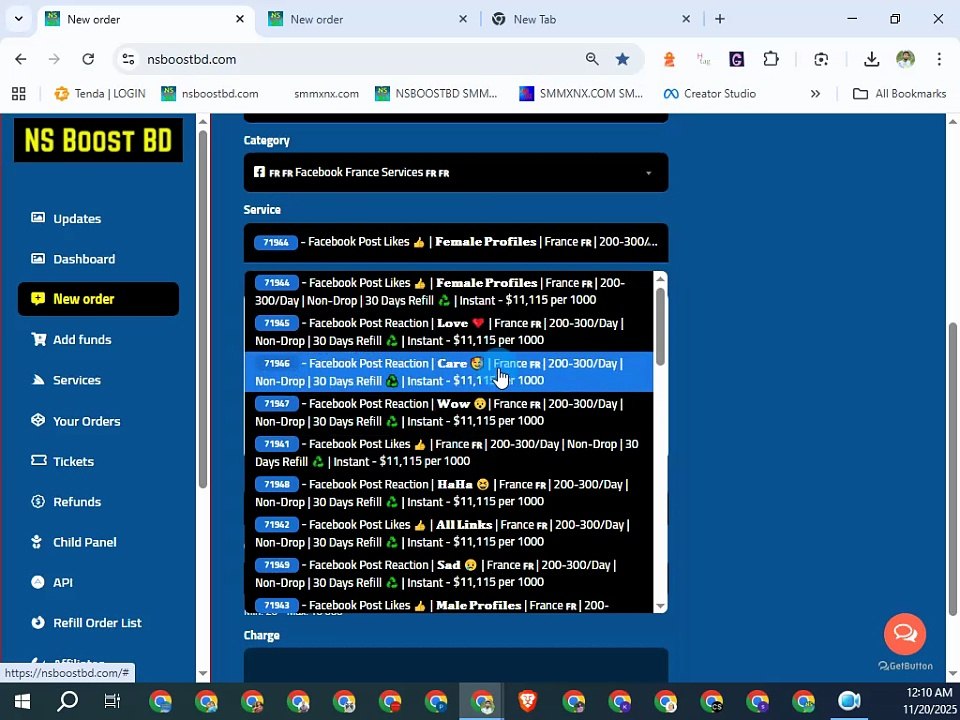This screenshot has width=960, height=720.
Task: Open the zoom magnifier in address bar
Action: [x=592, y=59]
